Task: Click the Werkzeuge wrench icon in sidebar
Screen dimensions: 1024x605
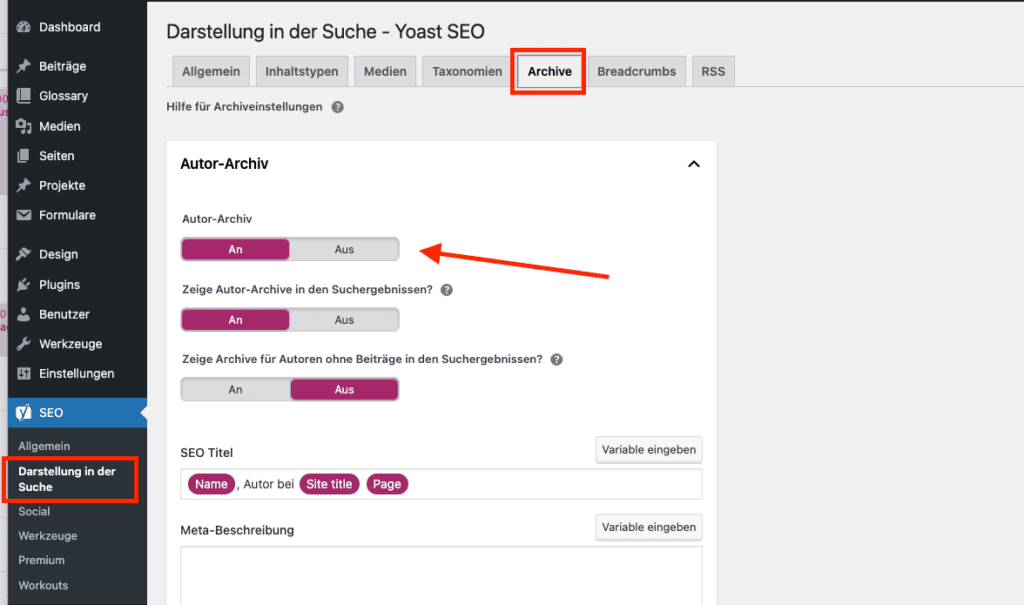Action: [24, 344]
